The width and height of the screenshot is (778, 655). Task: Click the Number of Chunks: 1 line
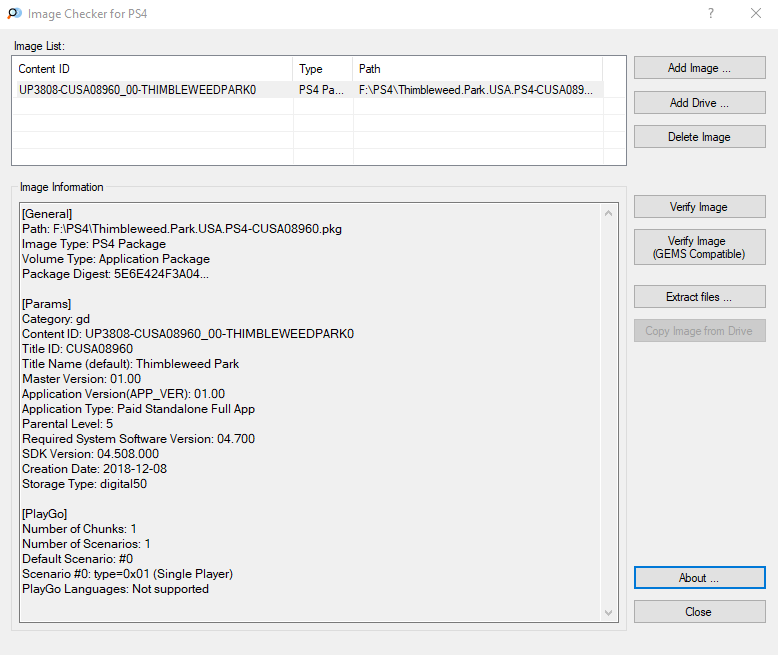[79, 528]
